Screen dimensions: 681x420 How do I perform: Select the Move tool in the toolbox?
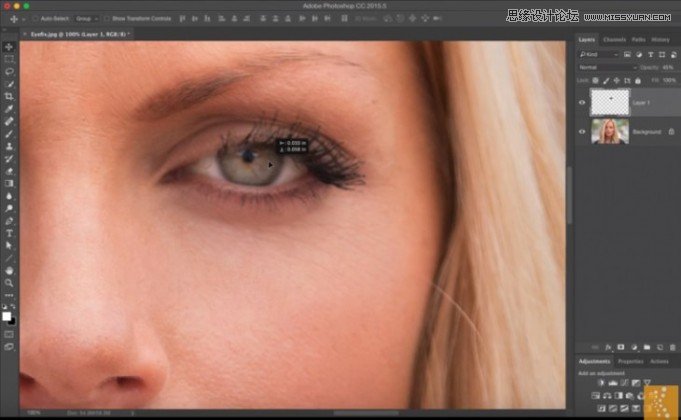click(9, 47)
